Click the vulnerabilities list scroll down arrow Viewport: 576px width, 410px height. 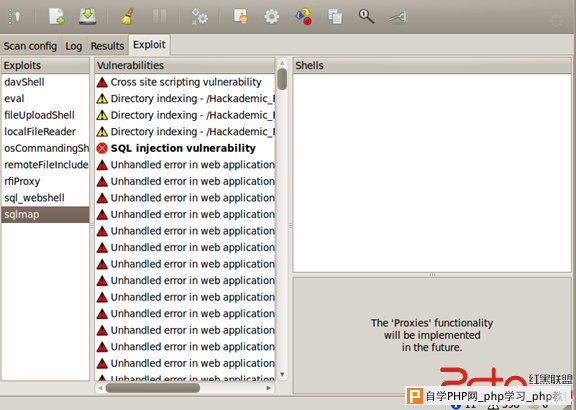click(282, 374)
